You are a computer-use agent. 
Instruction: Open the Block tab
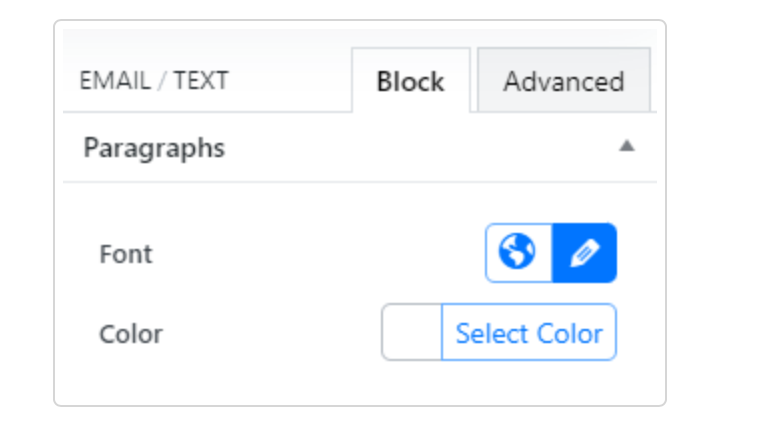point(410,81)
